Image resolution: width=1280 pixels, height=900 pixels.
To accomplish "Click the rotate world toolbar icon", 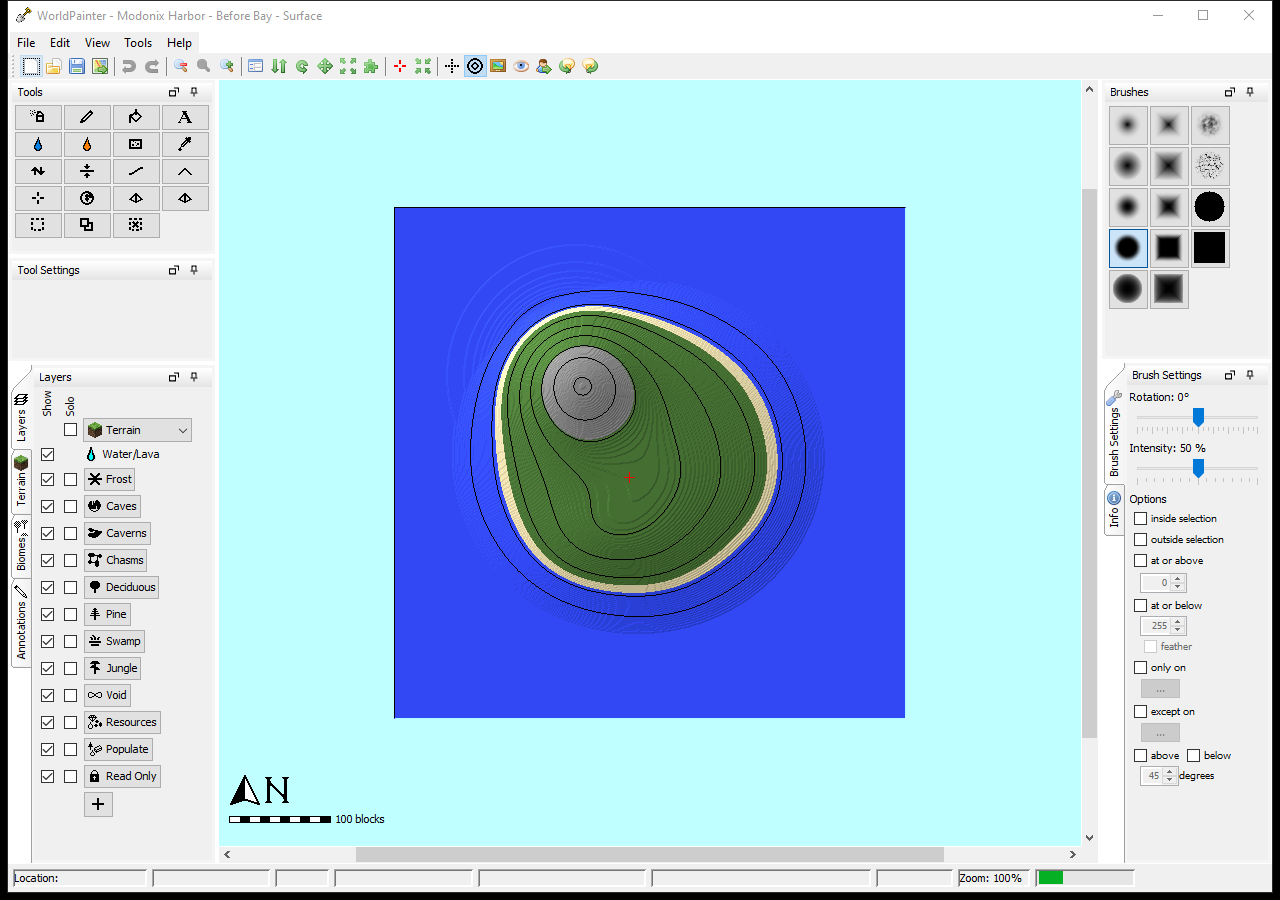I will pyautogui.click(x=302, y=66).
